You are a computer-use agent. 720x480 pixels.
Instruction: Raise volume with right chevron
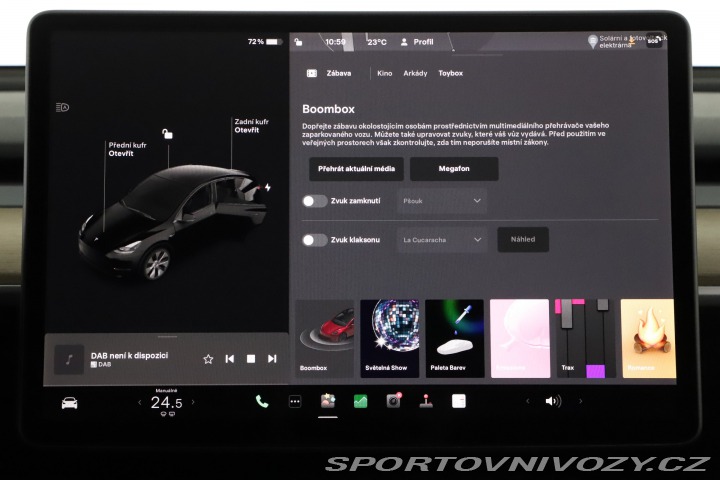click(x=580, y=401)
